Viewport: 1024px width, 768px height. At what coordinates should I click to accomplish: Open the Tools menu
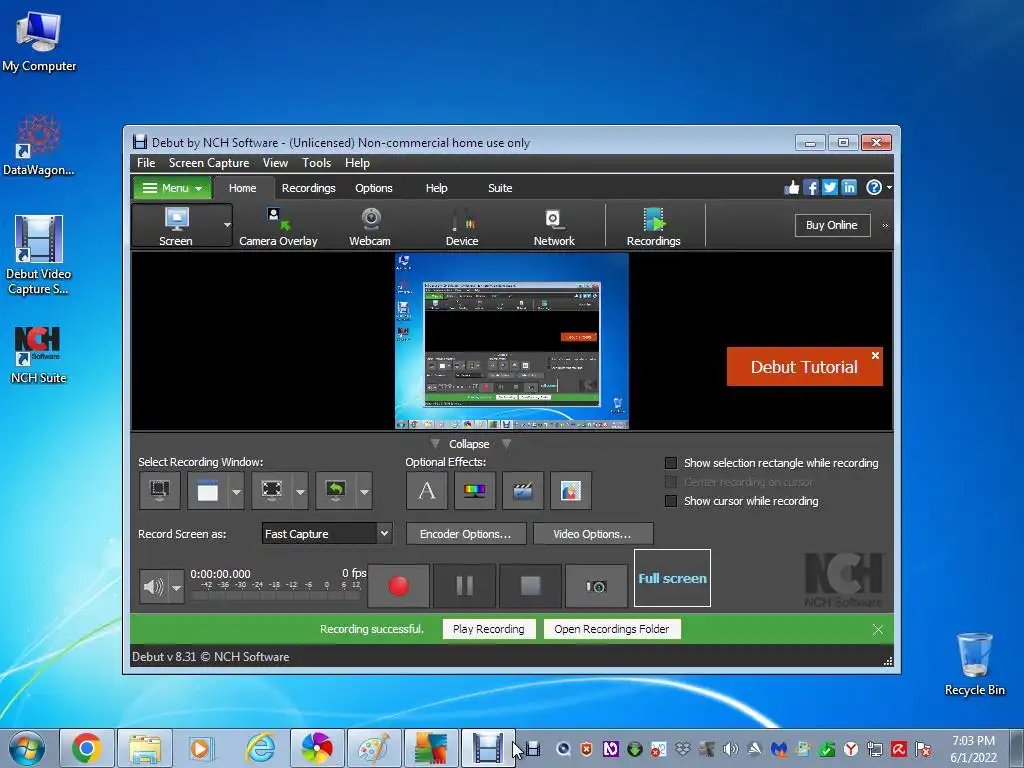[316, 163]
